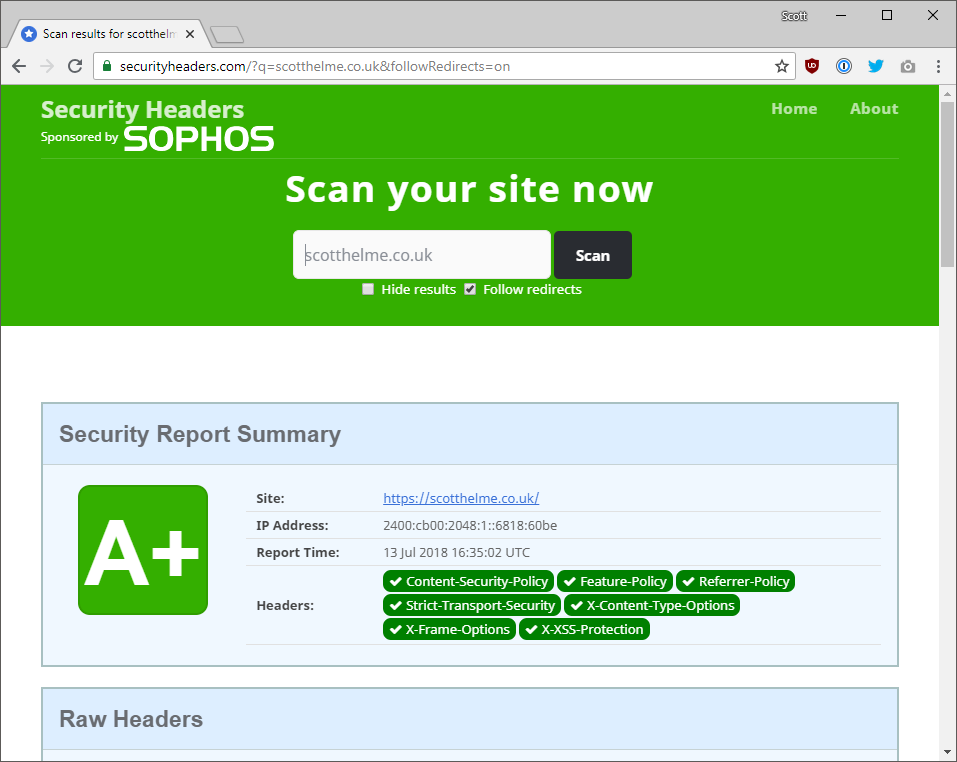
Task: Disable the Follow redirects checkbox
Action: coord(469,288)
